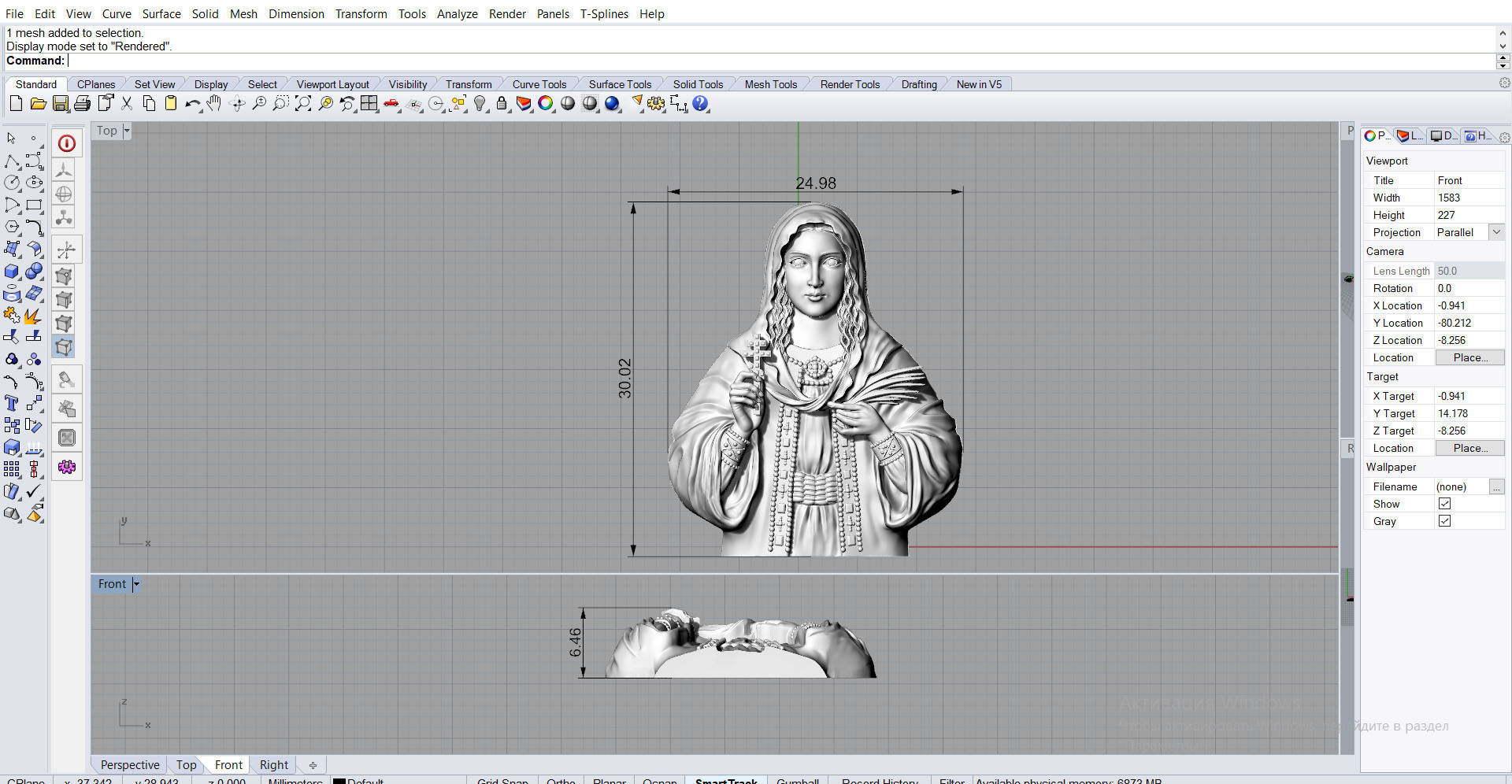Toggle Planar in status bar
Image resolution: width=1512 pixels, height=784 pixels.
(610, 780)
